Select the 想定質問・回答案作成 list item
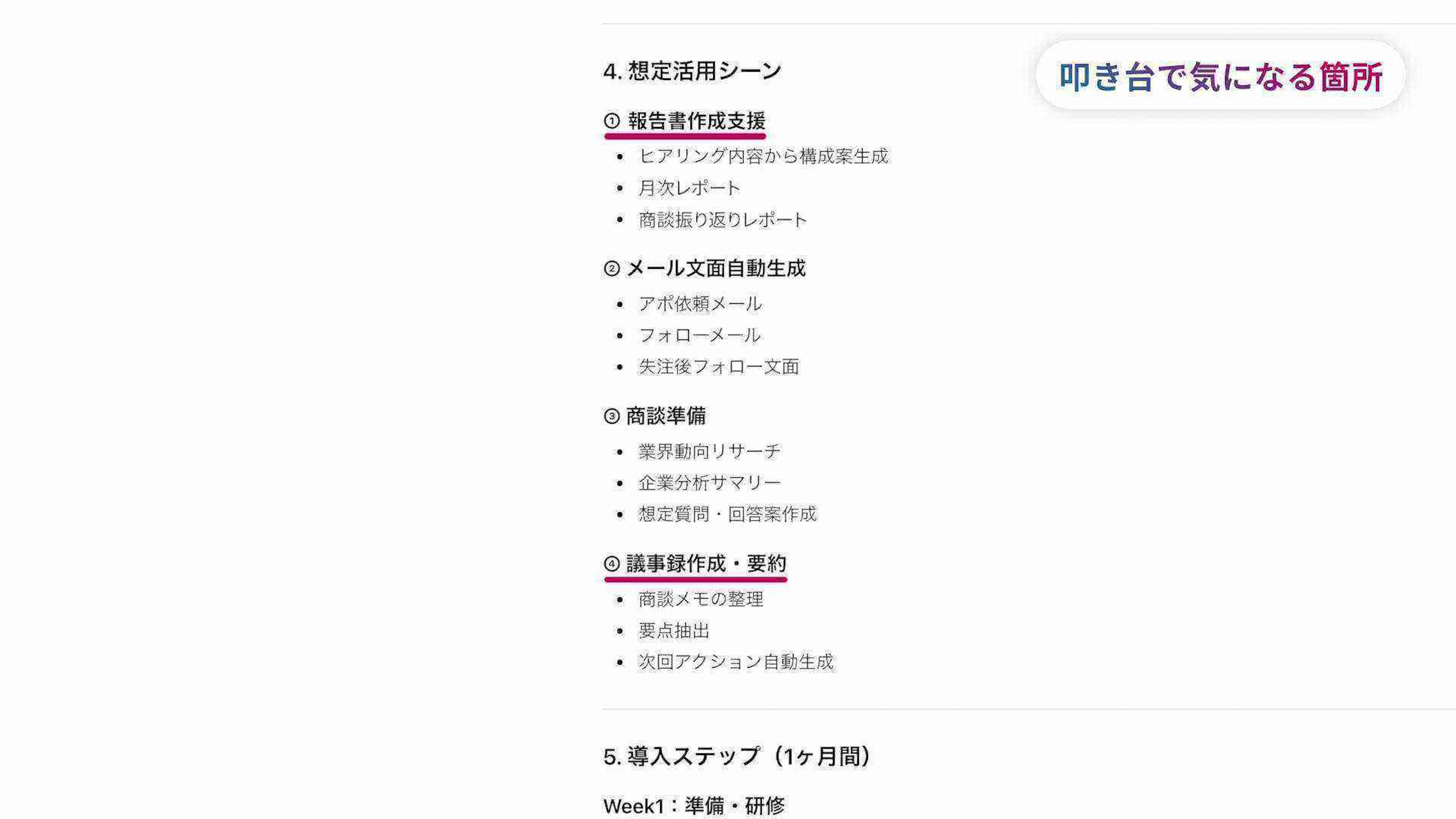Image resolution: width=1456 pixels, height=819 pixels. click(x=727, y=515)
